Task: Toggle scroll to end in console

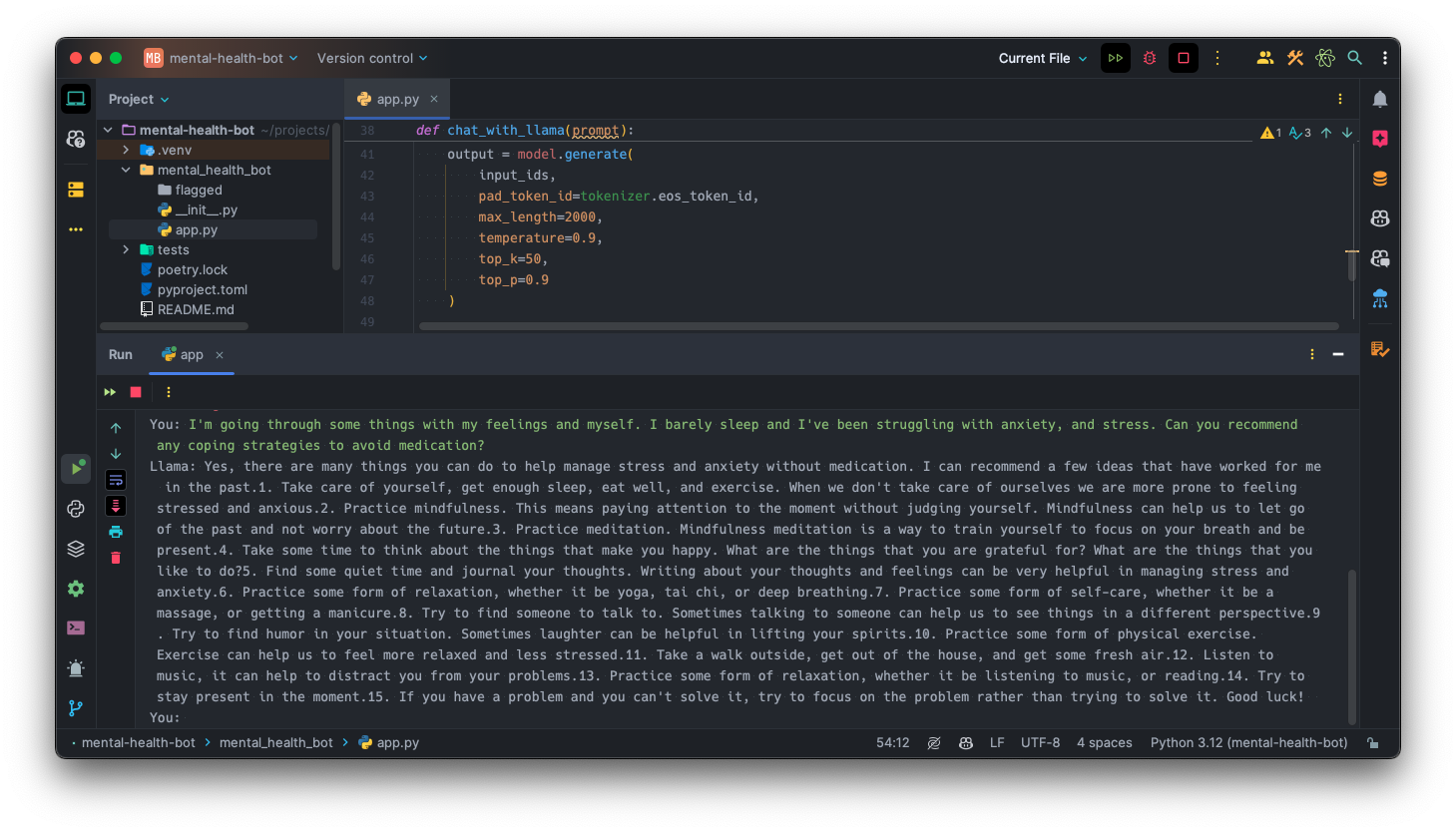Action: point(116,506)
